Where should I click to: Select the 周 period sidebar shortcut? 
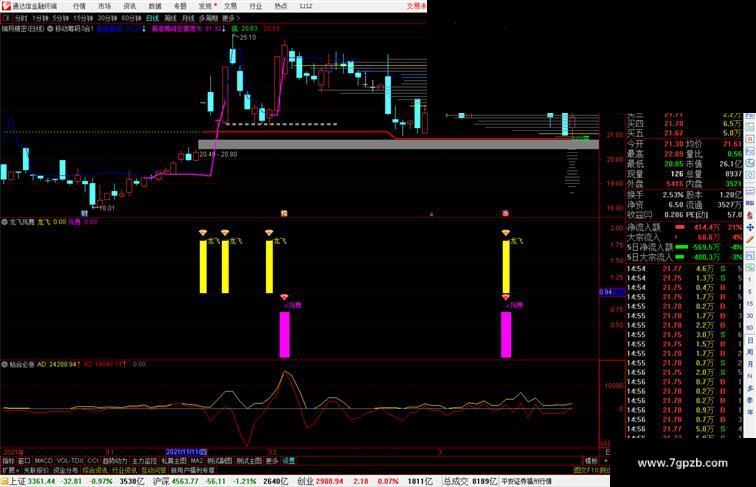tap(750, 352)
